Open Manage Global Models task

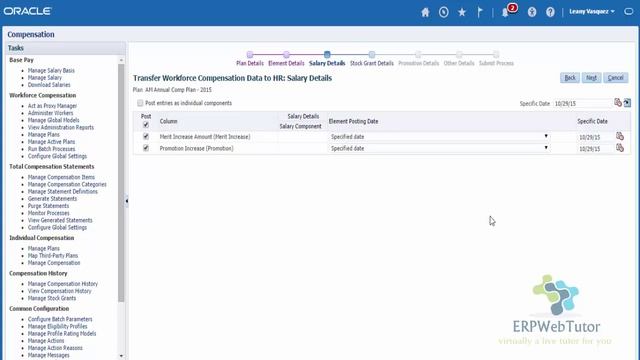pos(53,120)
